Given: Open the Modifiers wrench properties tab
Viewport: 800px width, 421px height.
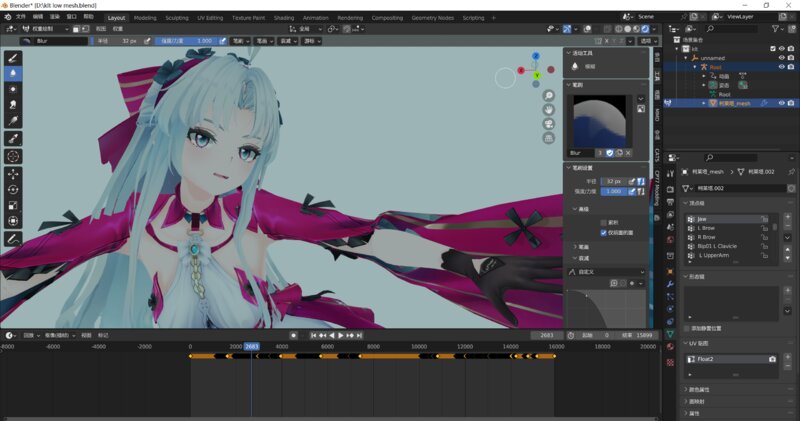Looking at the screenshot, I should pos(670,284).
